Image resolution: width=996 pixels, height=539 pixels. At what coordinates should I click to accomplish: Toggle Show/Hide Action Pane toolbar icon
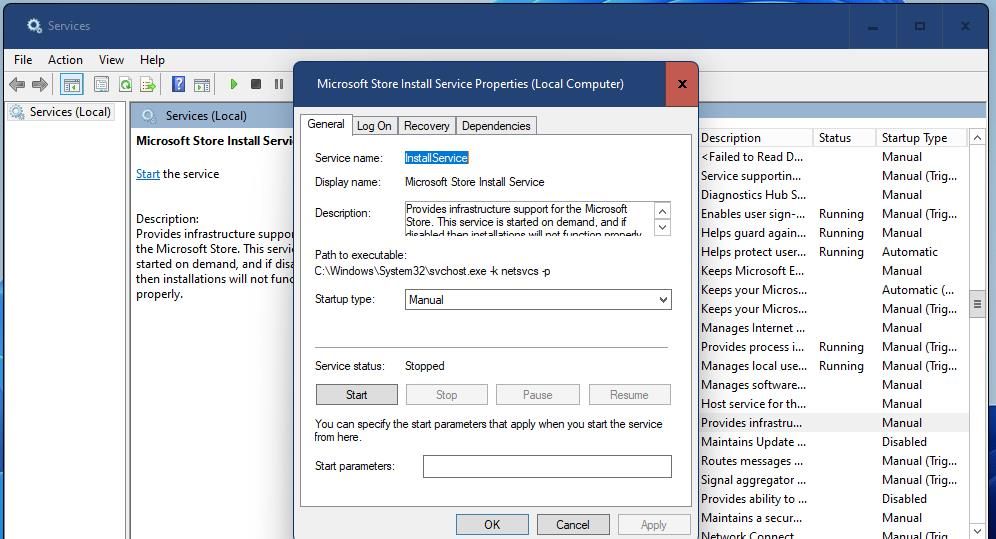point(202,84)
